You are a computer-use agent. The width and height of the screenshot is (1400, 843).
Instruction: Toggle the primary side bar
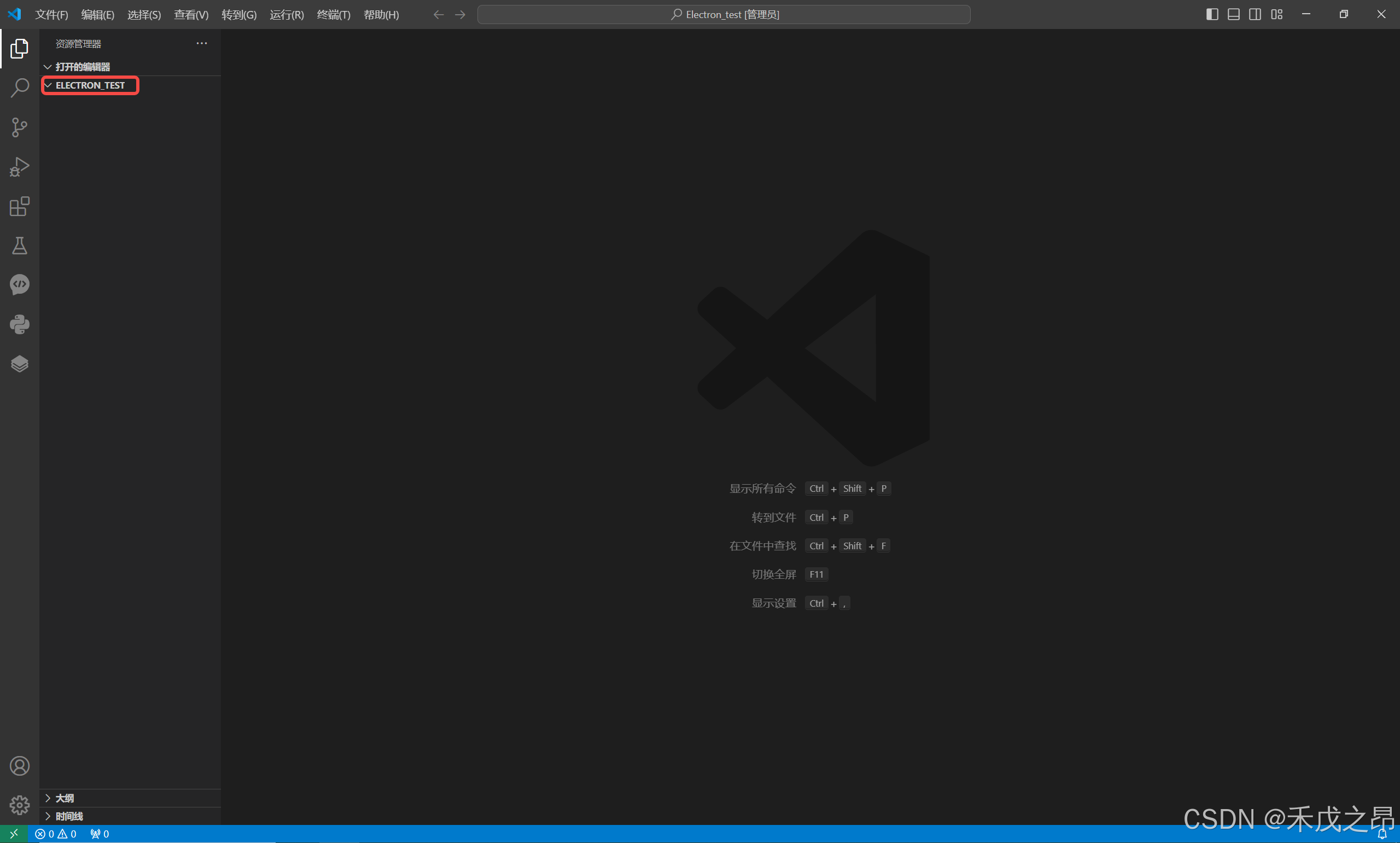tap(1212, 15)
